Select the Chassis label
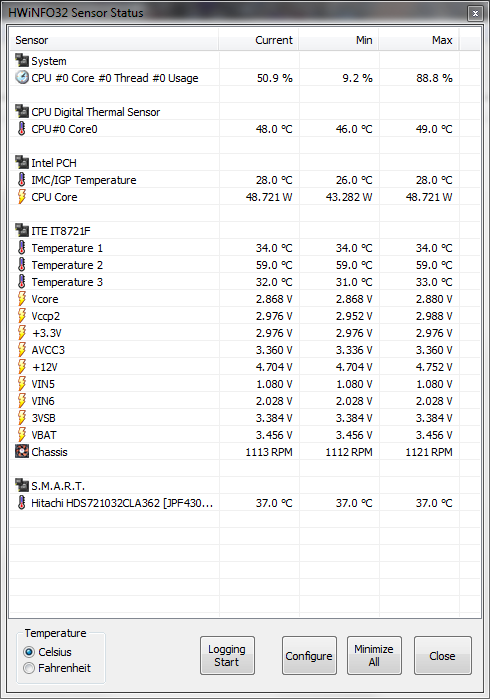490x699 pixels. click(x=49, y=452)
